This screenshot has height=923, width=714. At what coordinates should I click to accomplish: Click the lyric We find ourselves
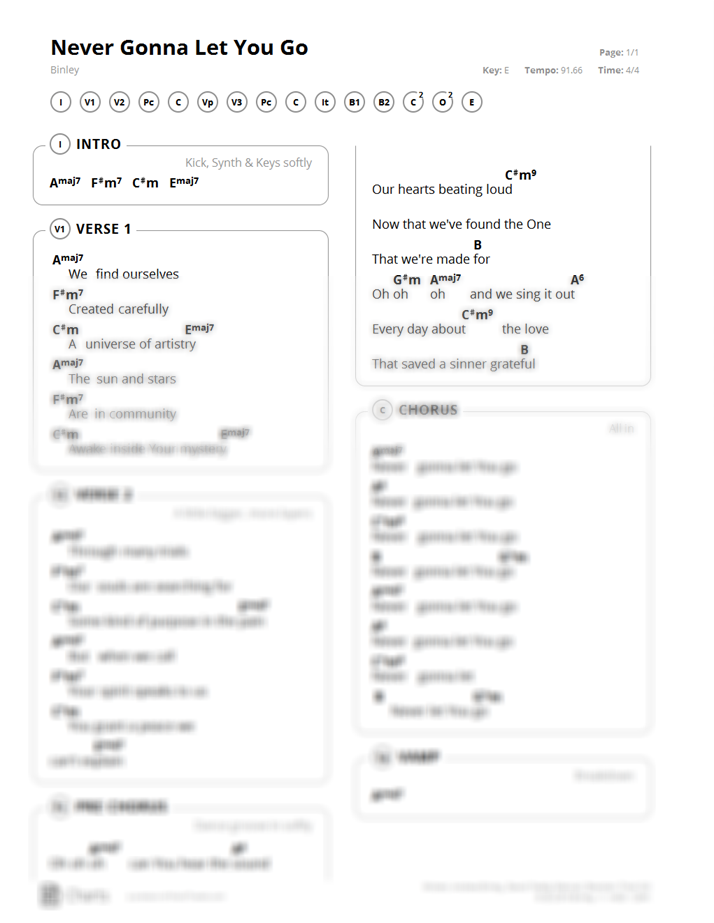[x=124, y=274]
